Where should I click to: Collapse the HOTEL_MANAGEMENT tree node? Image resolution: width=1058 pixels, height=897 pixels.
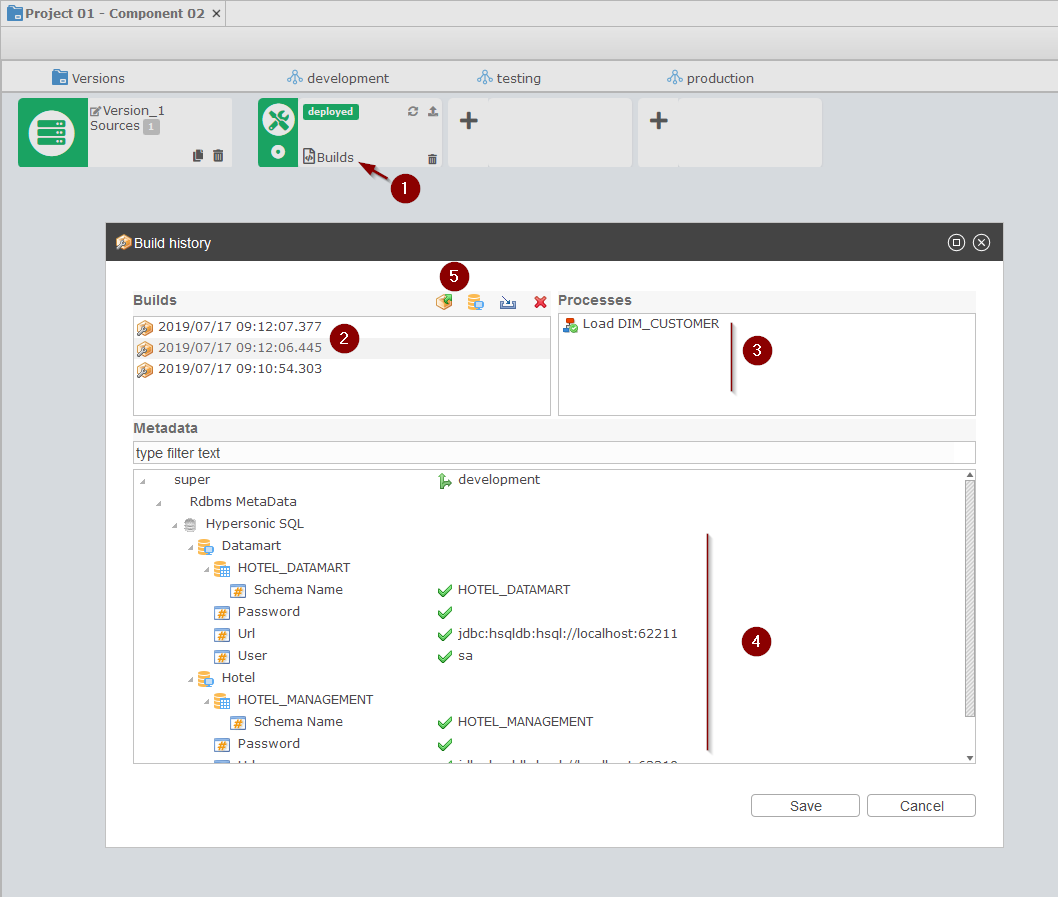[206, 700]
